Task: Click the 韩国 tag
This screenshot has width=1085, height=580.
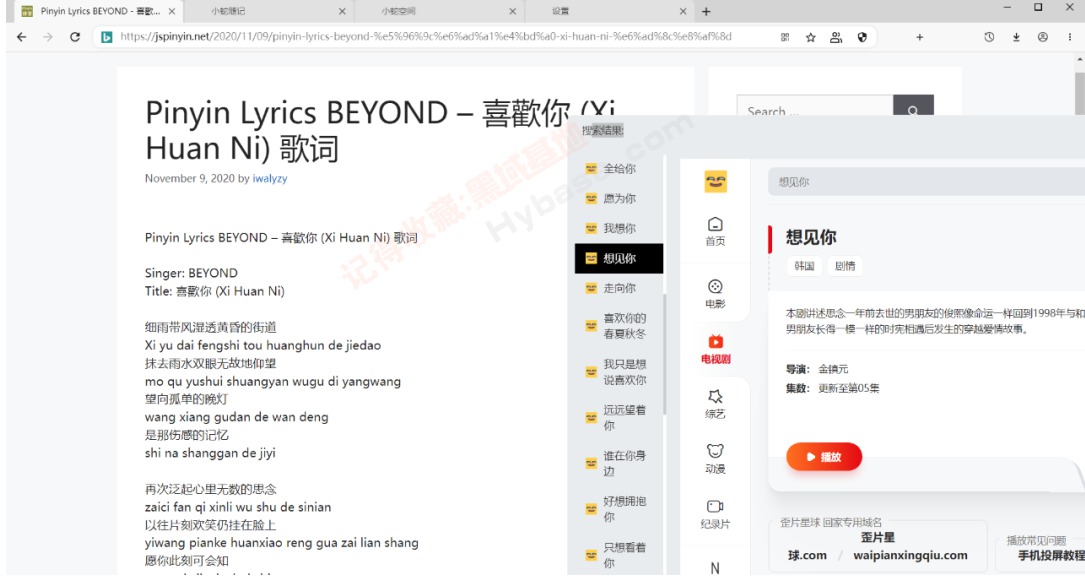Action: coord(804,266)
